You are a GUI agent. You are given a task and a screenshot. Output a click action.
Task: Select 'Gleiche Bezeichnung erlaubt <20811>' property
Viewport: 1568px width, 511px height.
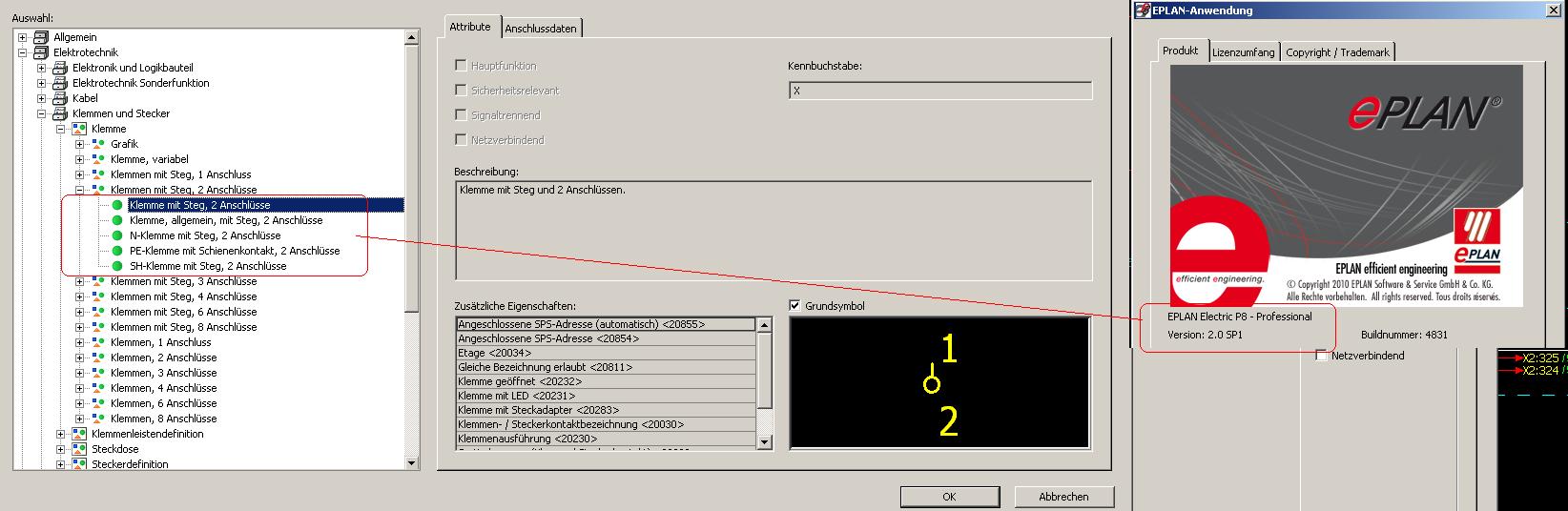[607, 367]
